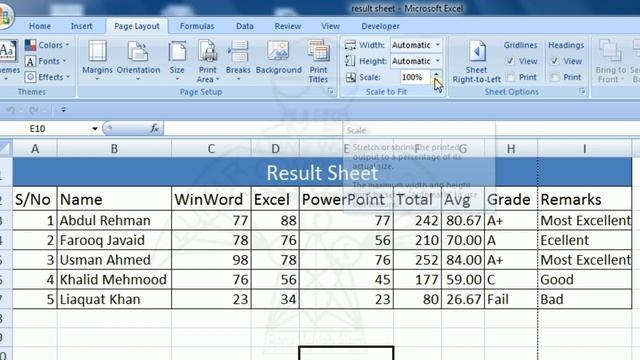
Task: Toggle Gridlines Print checkbox
Action: pyautogui.click(x=510, y=77)
